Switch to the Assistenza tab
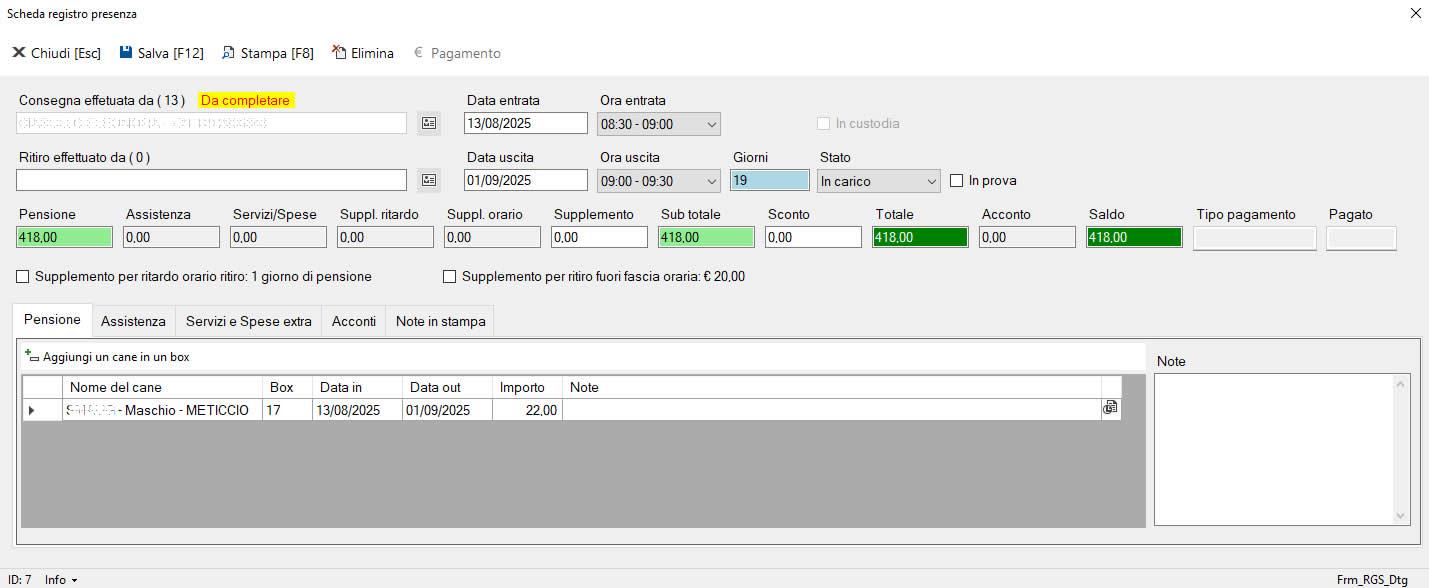The height and width of the screenshot is (588, 1429). [133, 321]
